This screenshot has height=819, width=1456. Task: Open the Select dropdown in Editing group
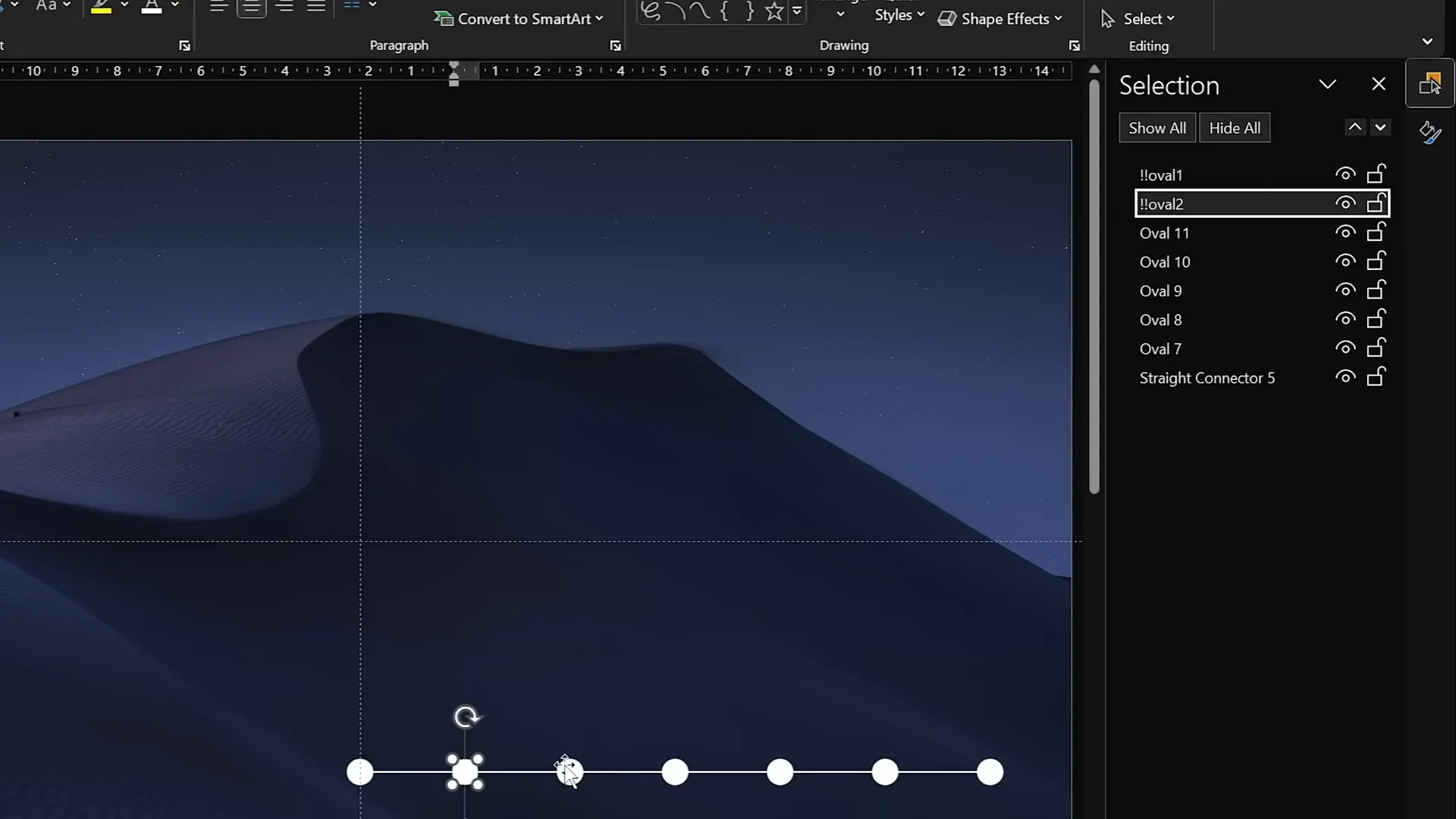[1137, 19]
